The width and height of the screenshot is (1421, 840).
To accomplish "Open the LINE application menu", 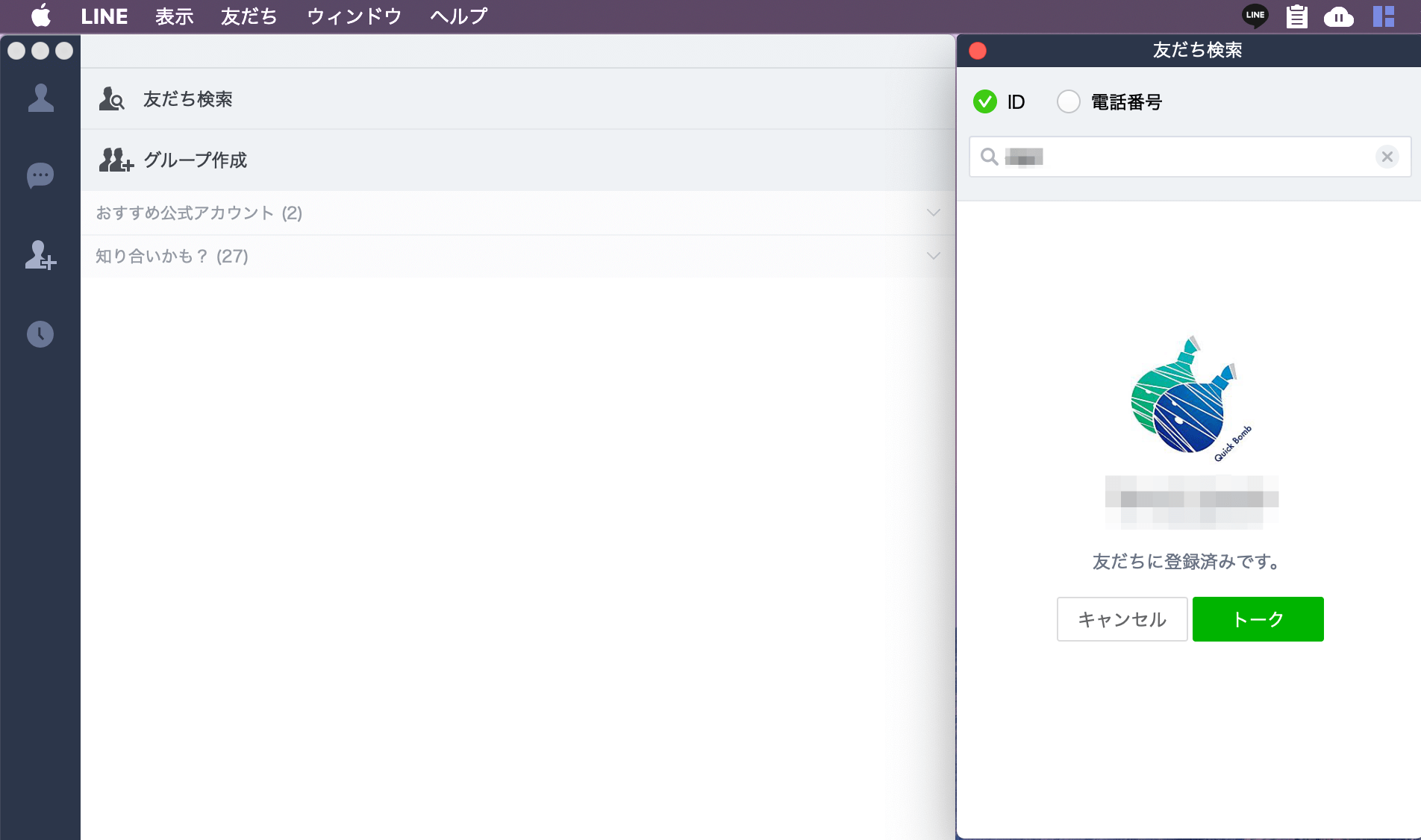I will (104, 16).
